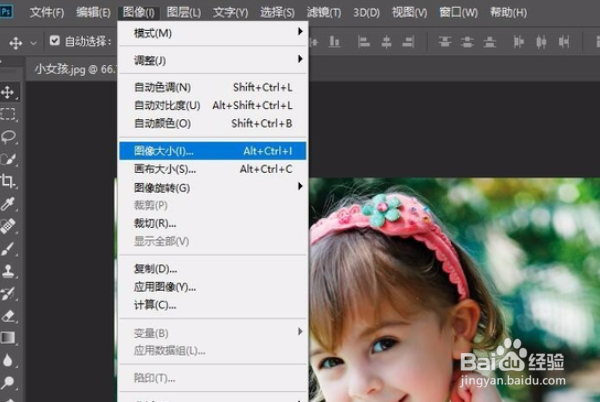
Task: Expand the 调整(J) submenu
Action: tap(213, 60)
